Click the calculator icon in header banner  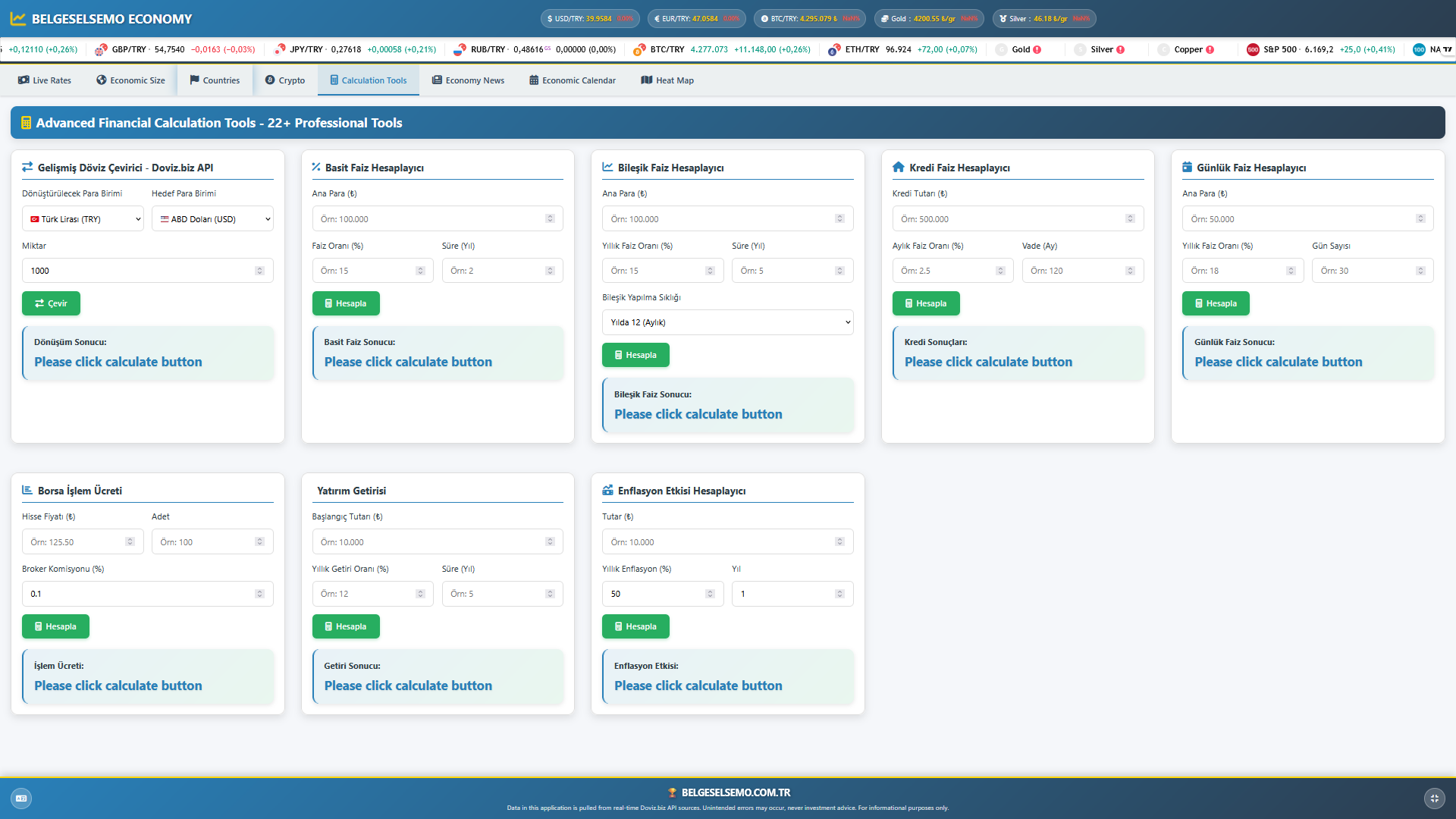coord(26,123)
